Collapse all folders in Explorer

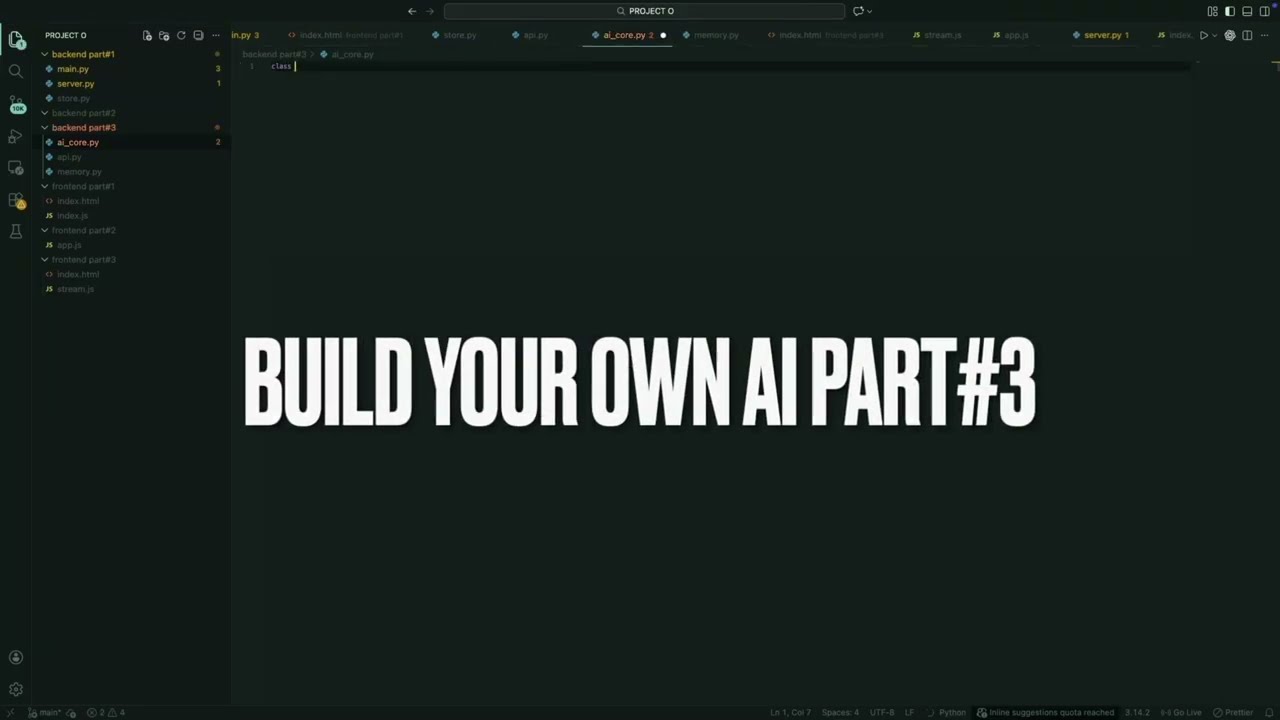click(x=198, y=35)
